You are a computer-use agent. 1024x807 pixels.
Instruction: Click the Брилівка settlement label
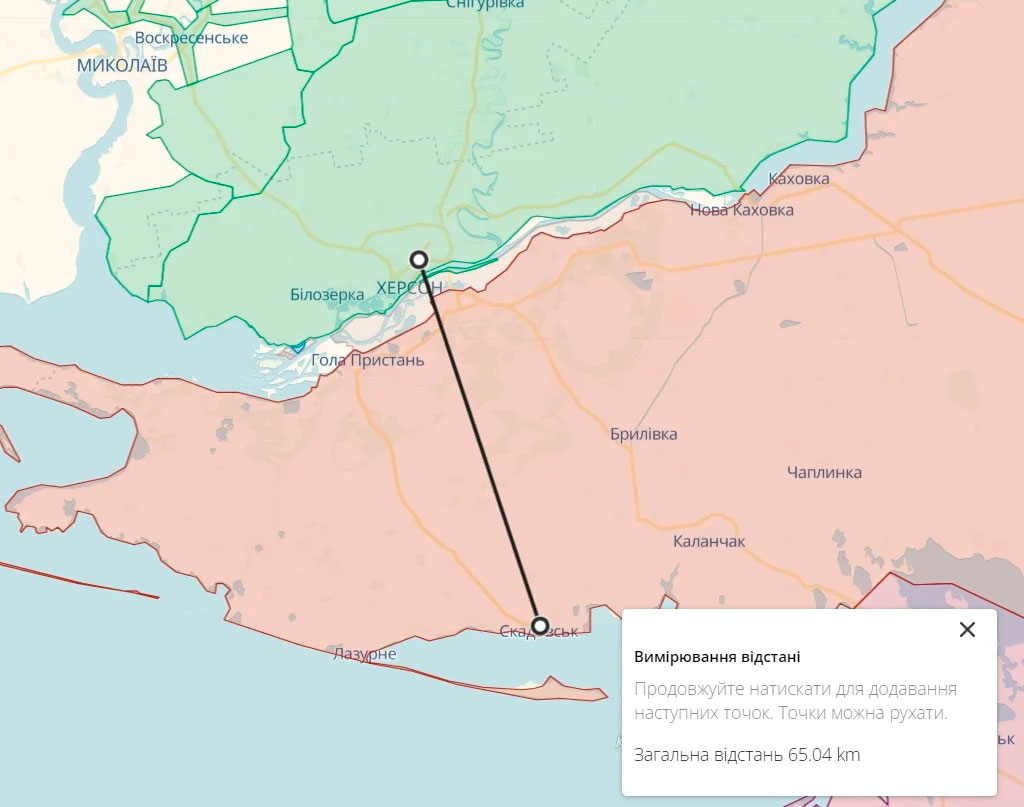coord(643,434)
